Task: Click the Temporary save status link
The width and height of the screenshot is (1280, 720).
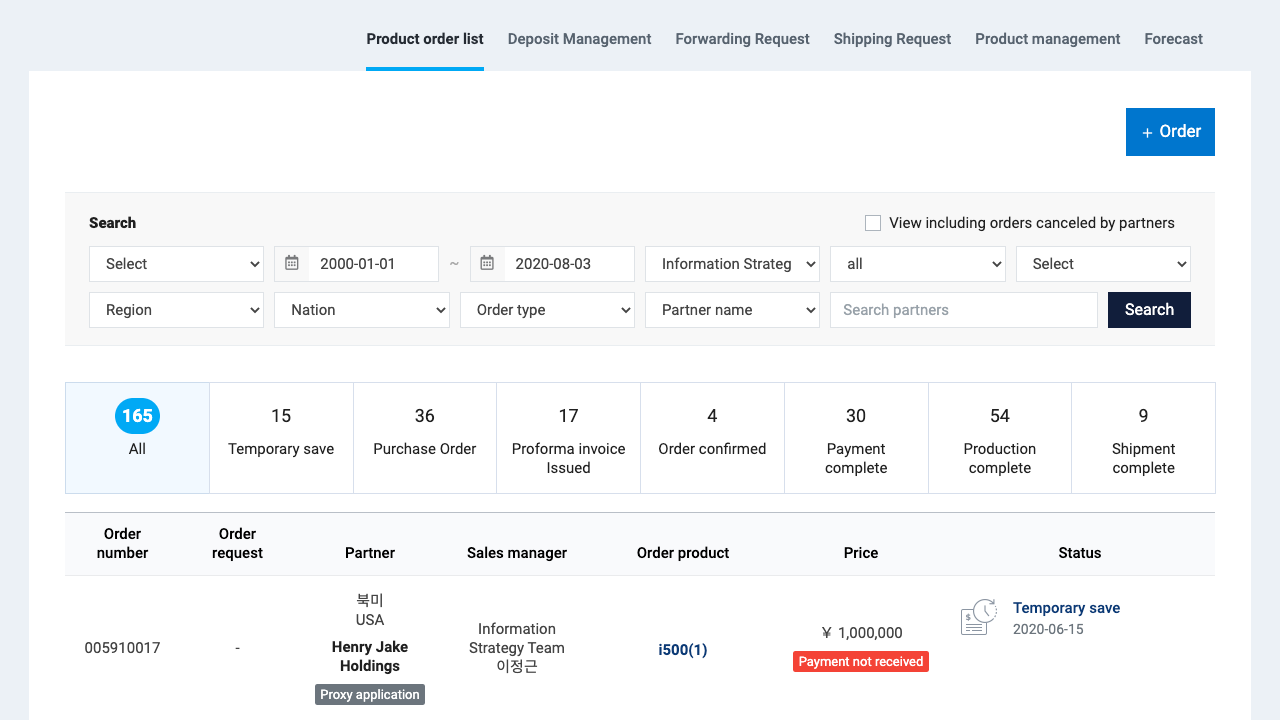Action: click(x=1066, y=608)
